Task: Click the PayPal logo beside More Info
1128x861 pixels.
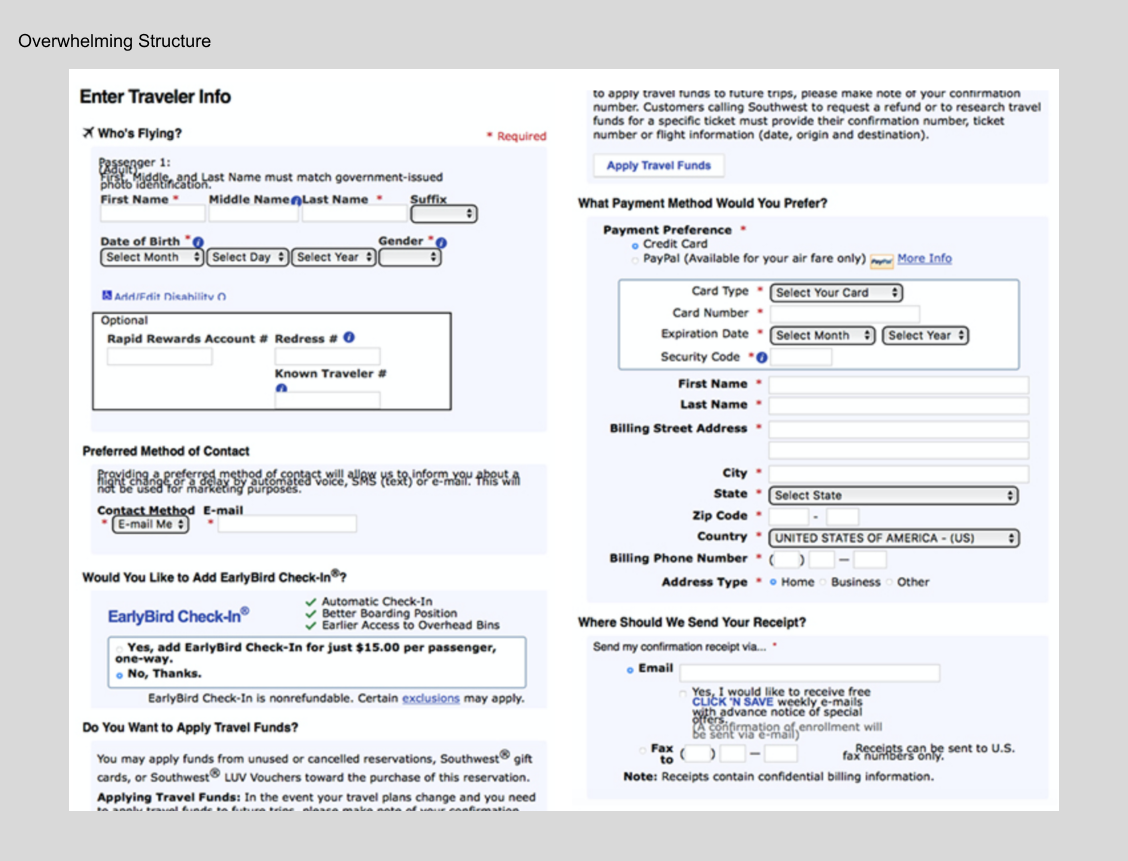Action: tap(881, 260)
